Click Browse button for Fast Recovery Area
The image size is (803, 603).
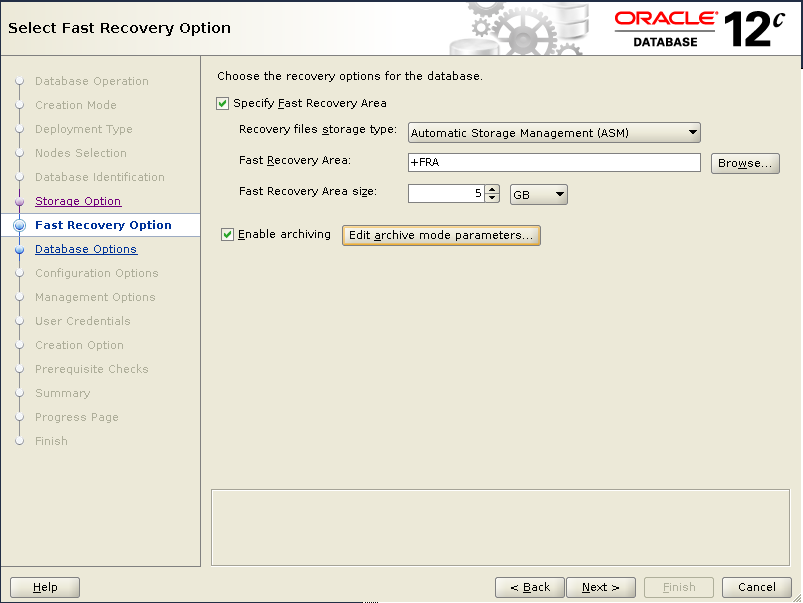click(744, 163)
